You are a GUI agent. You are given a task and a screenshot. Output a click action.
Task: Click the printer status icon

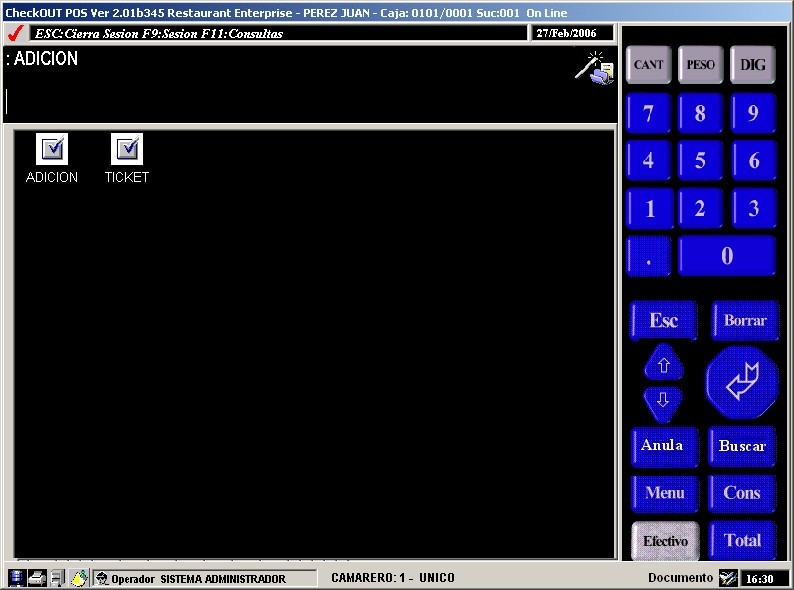pos(37,578)
